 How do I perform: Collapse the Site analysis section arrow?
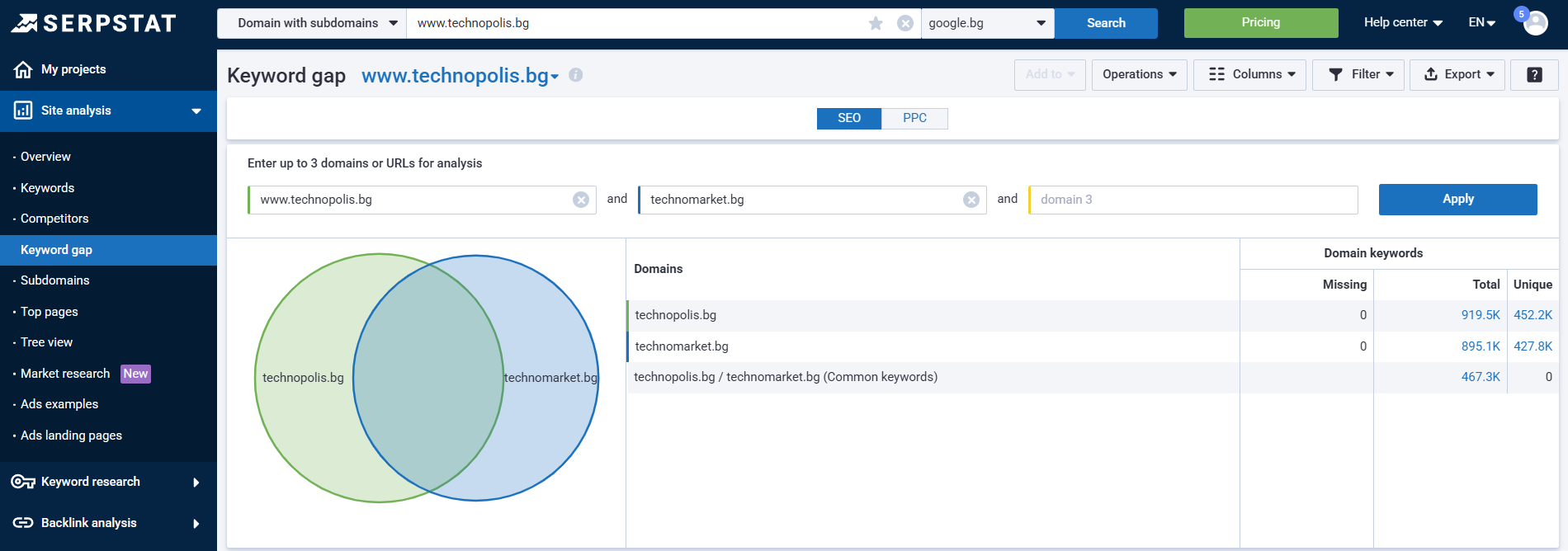(x=196, y=111)
